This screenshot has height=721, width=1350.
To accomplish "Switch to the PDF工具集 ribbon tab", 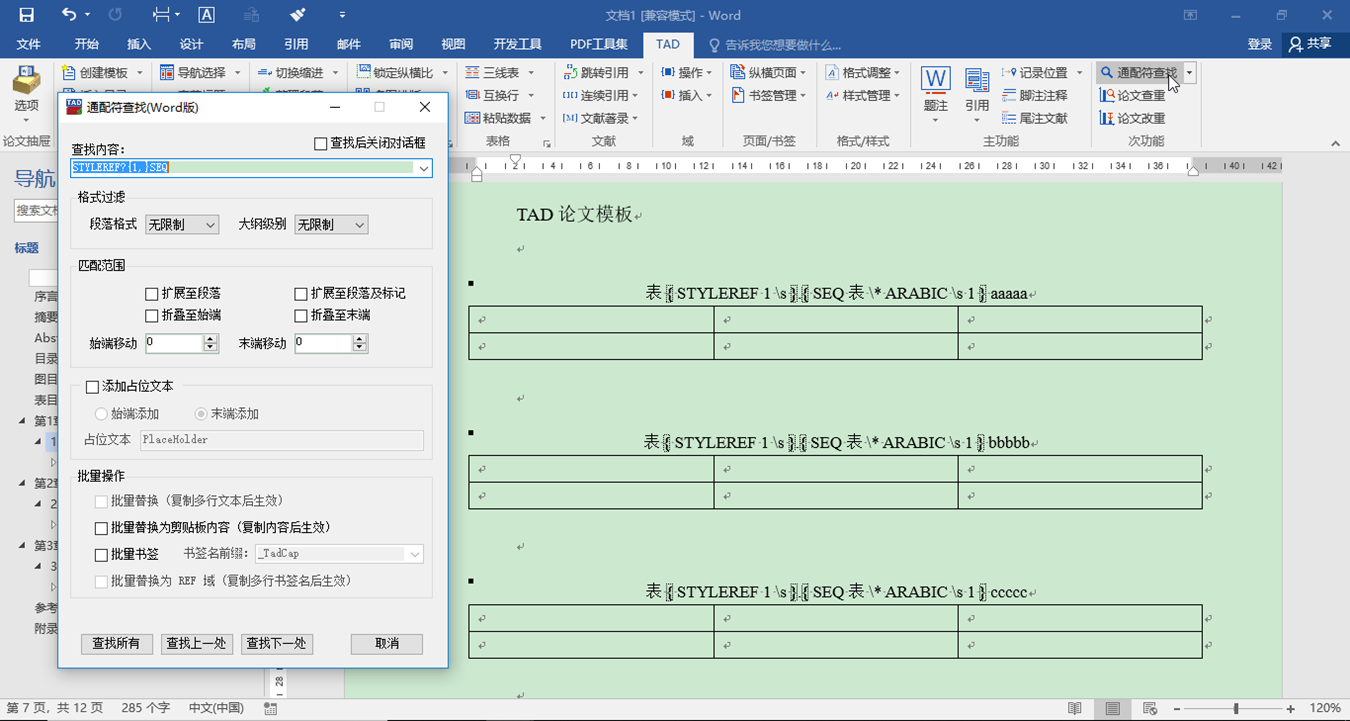I will point(599,44).
